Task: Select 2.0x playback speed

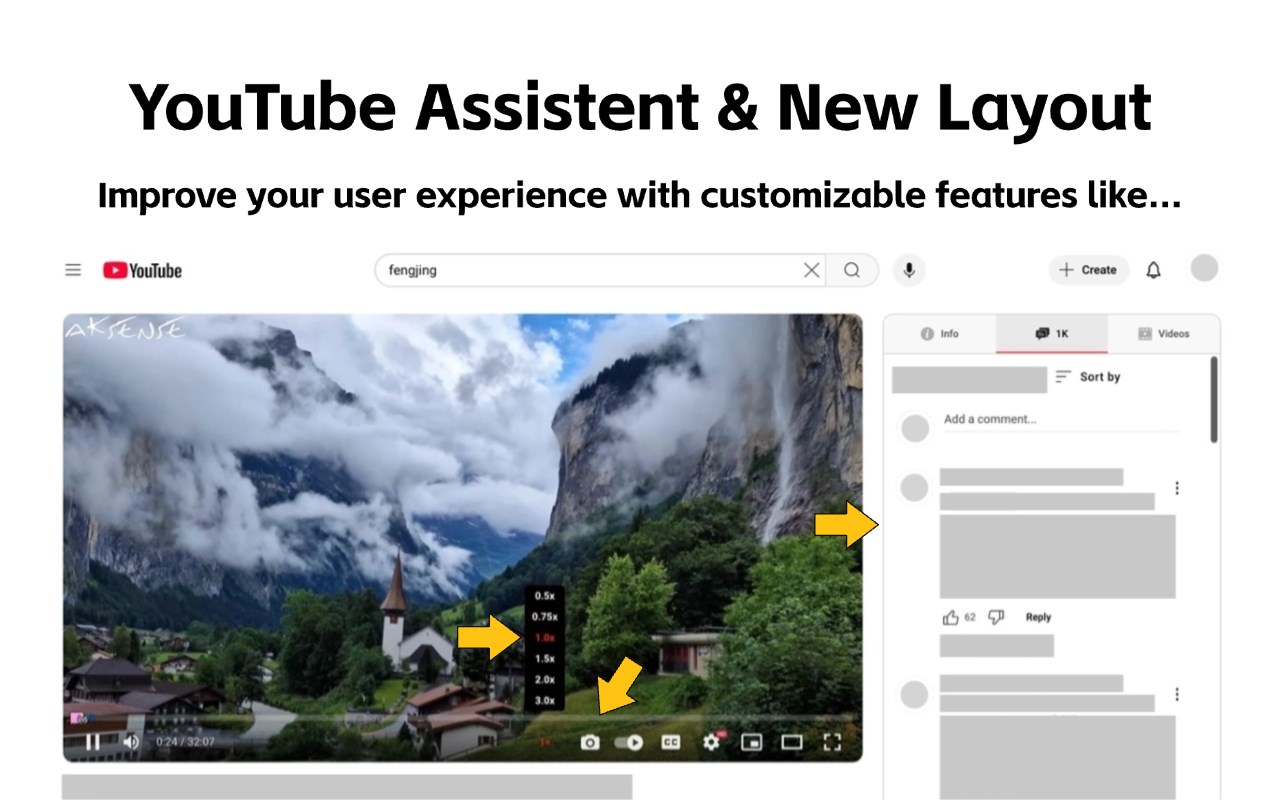Action: (545, 678)
